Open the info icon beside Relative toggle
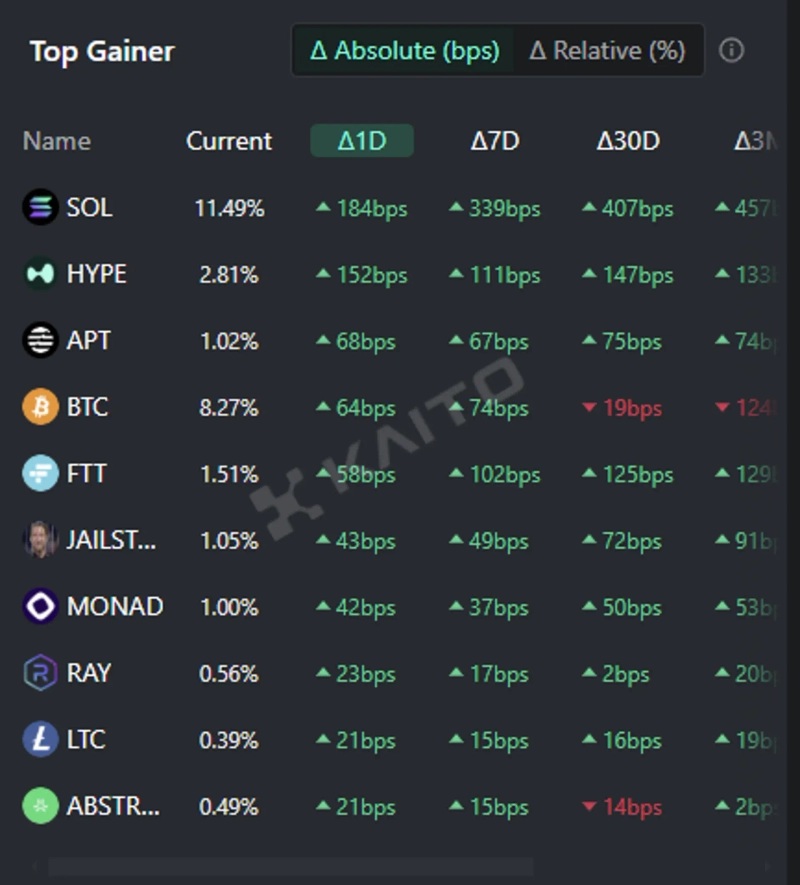The width and height of the screenshot is (800, 885). pyautogui.click(x=732, y=50)
